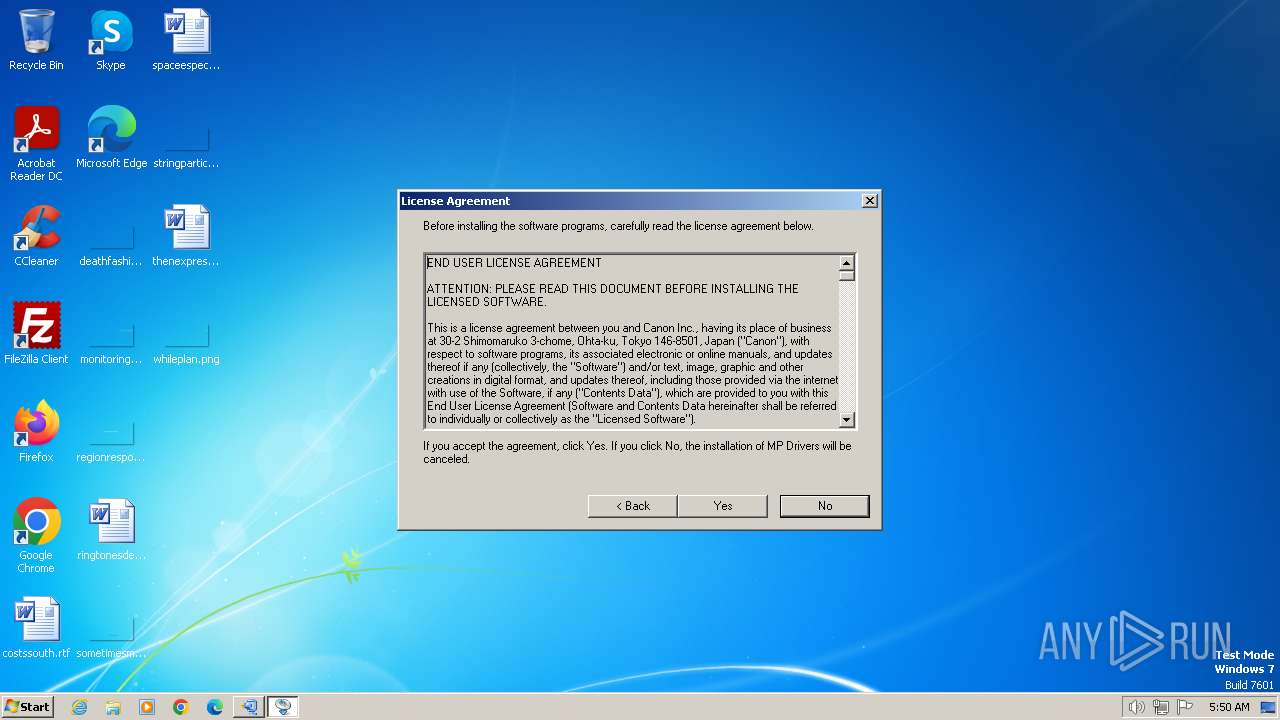Viewport: 1280px width, 720px height.
Task: Select the Skype desktop shortcut
Action: point(111,40)
